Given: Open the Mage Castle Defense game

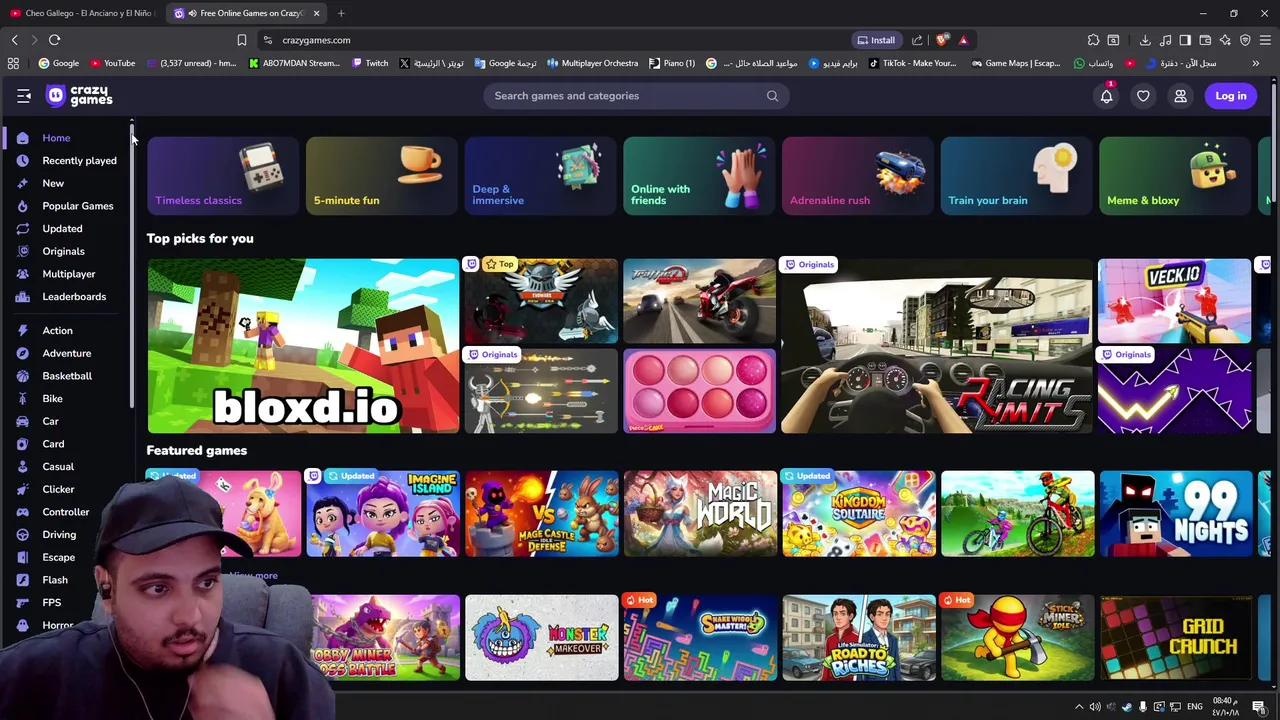Looking at the screenshot, I should 541,513.
